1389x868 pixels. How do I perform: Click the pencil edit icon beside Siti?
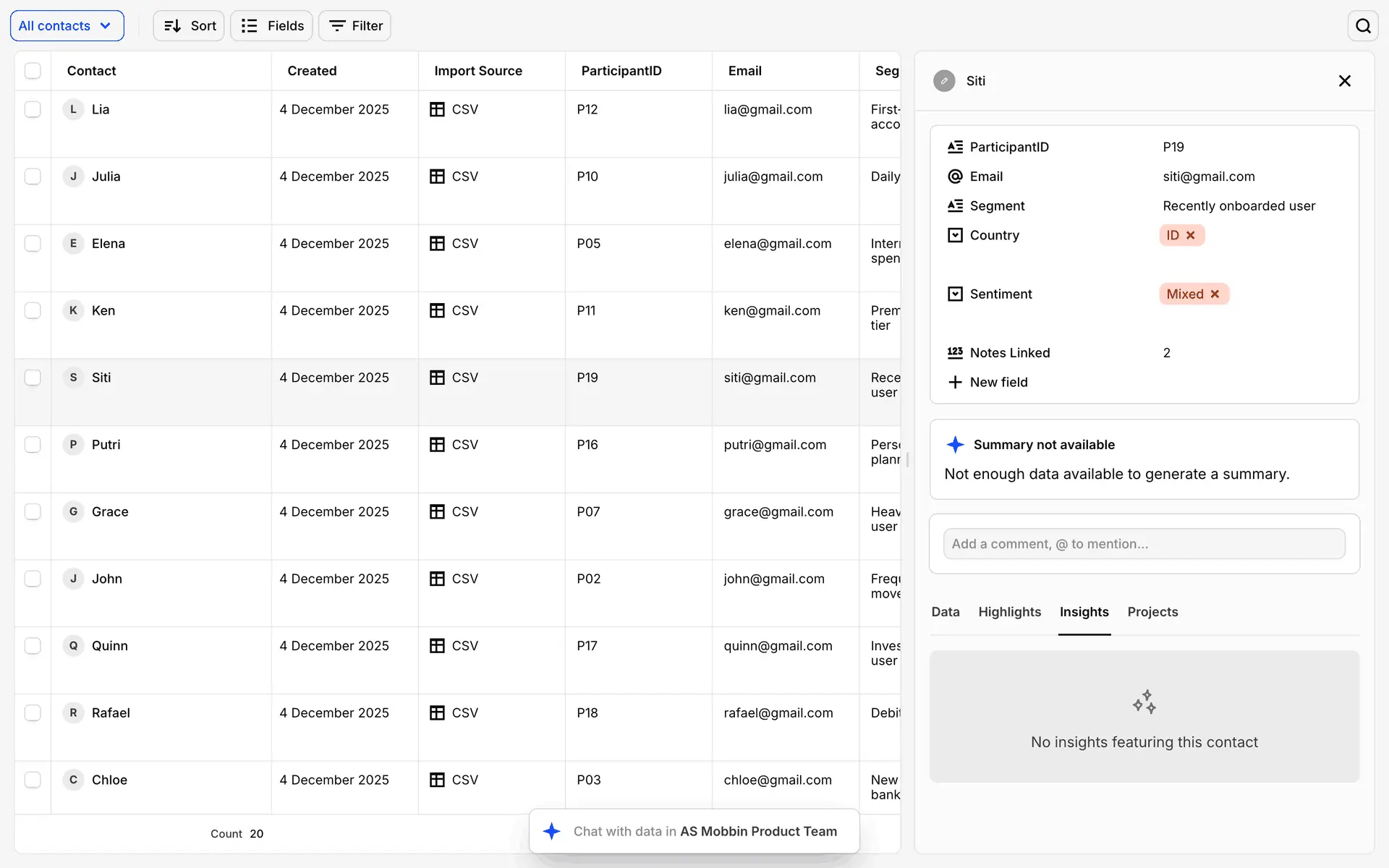[944, 81]
